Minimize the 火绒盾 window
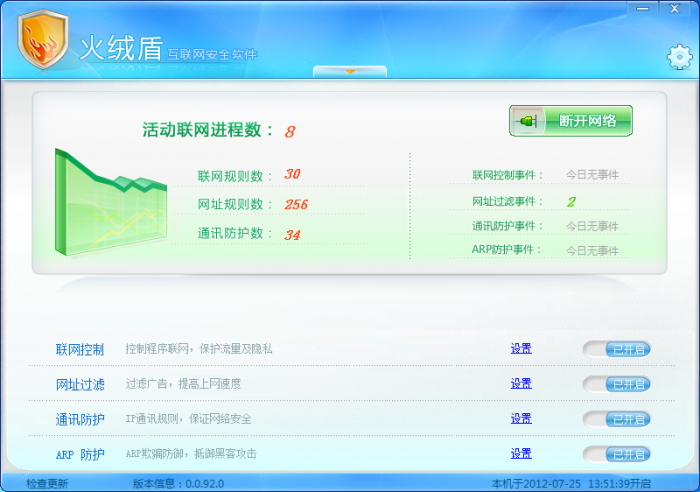Viewport: 700px width, 492px height. [x=642, y=8]
